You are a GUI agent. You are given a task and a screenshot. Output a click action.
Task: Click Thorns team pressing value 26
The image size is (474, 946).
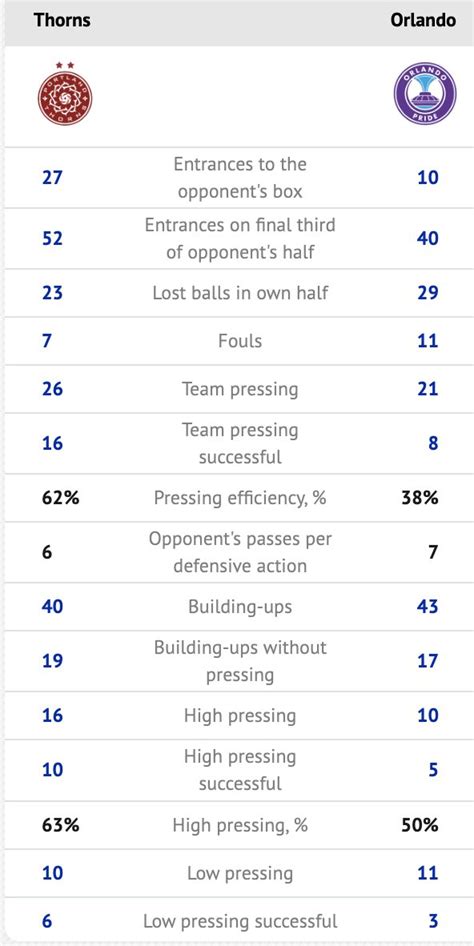[52, 389]
